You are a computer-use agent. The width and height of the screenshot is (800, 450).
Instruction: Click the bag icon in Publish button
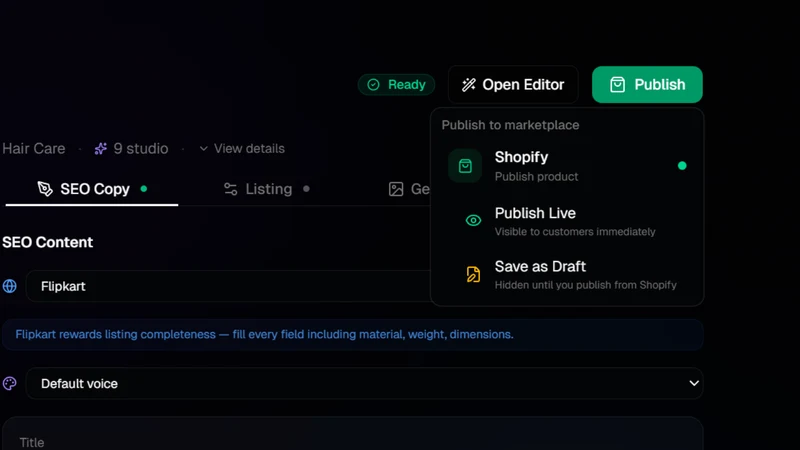[617, 85]
